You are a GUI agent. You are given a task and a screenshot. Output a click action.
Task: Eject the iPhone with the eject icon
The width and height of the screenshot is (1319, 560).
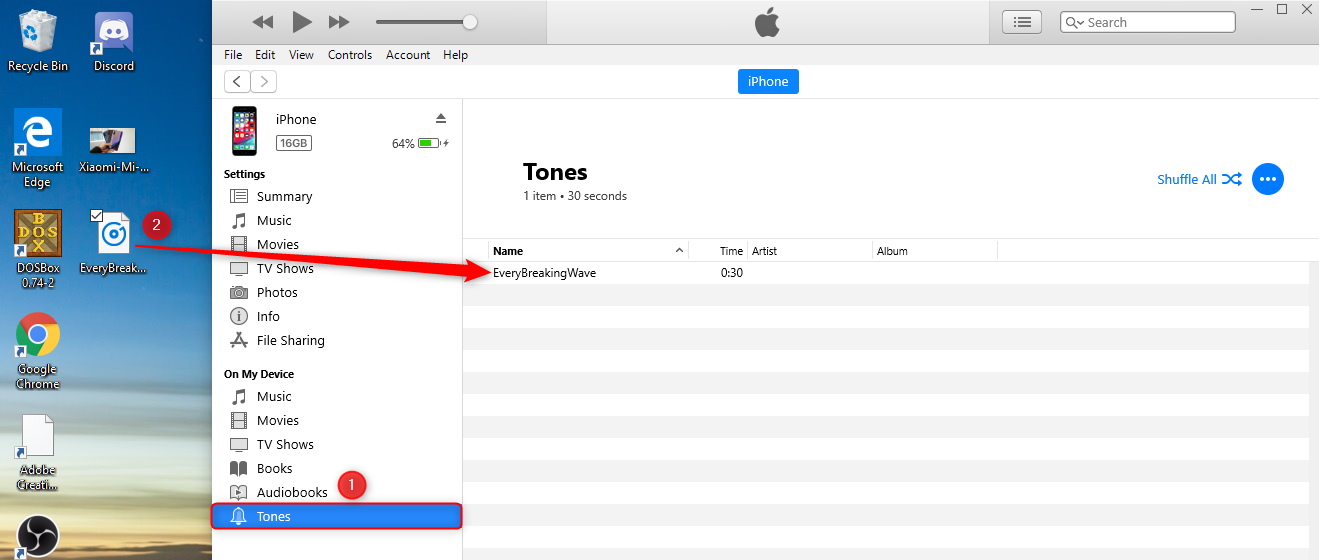[x=441, y=118]
